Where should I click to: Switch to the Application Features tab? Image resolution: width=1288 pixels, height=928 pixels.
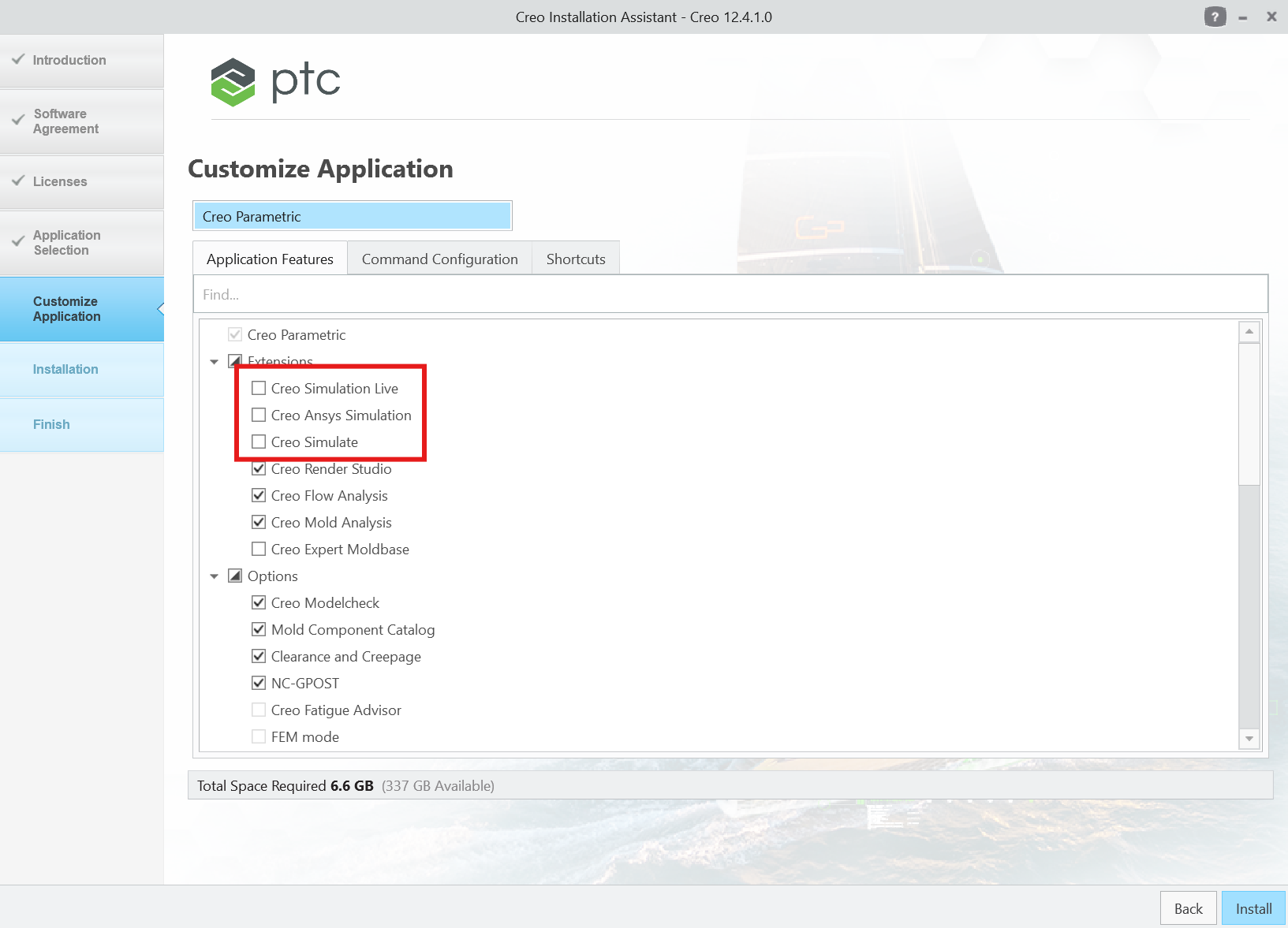pyautogui.click(x=270, y=259)
